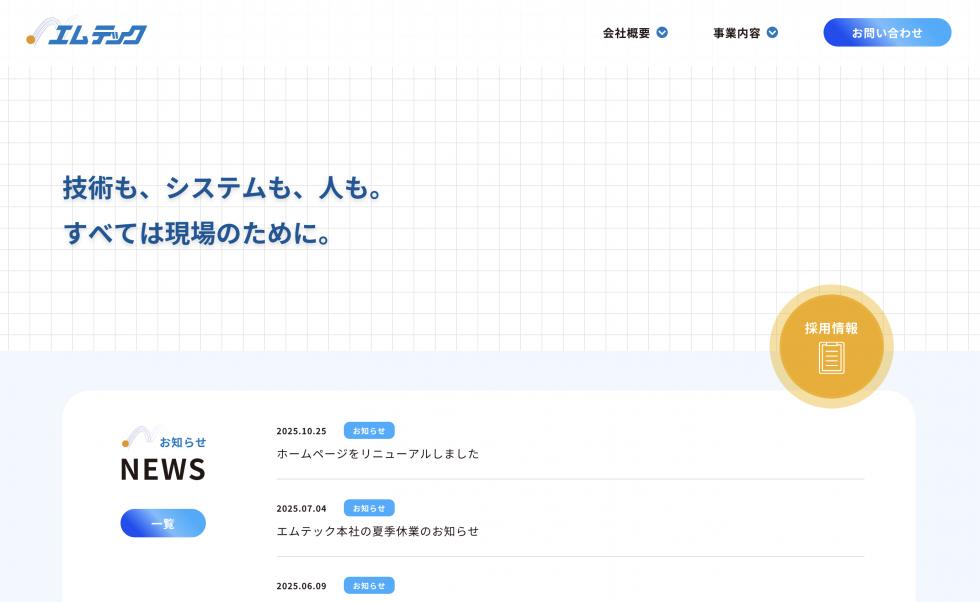
Task: Click the お知らせ badge on the 2025.06.09 entry
Action: 368,585
